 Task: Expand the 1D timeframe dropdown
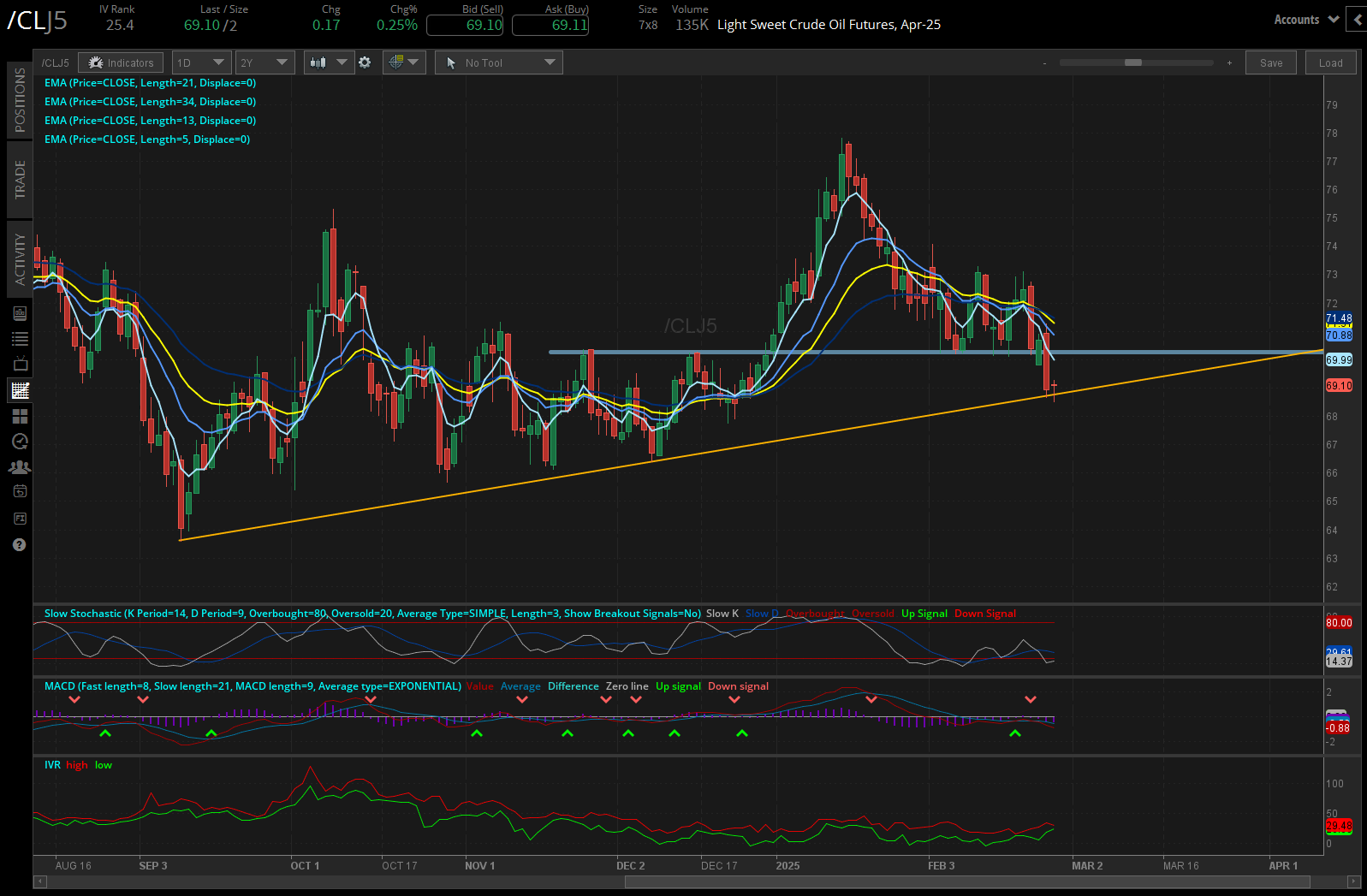click(201, 62)
